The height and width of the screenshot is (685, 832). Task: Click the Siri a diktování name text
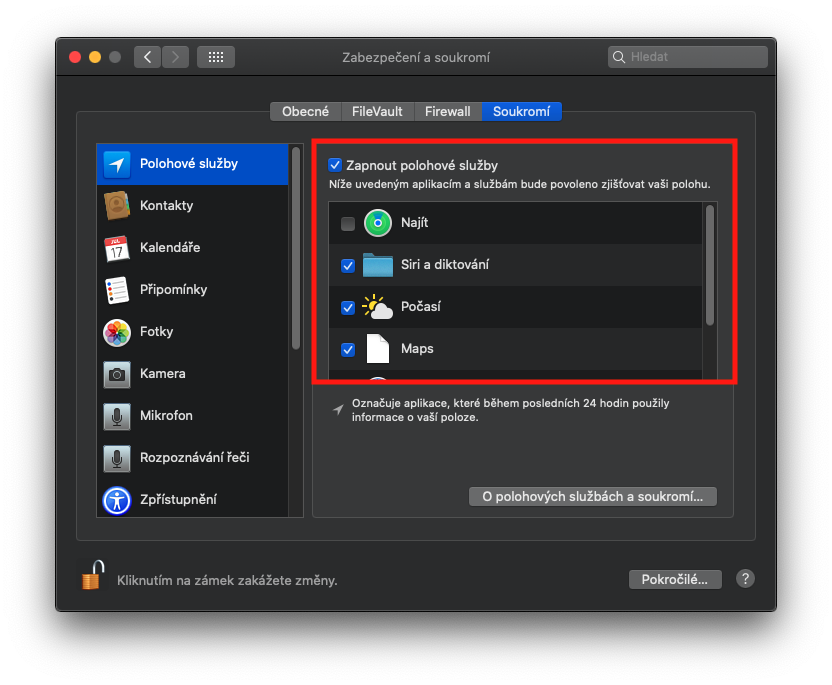point(445,265)
